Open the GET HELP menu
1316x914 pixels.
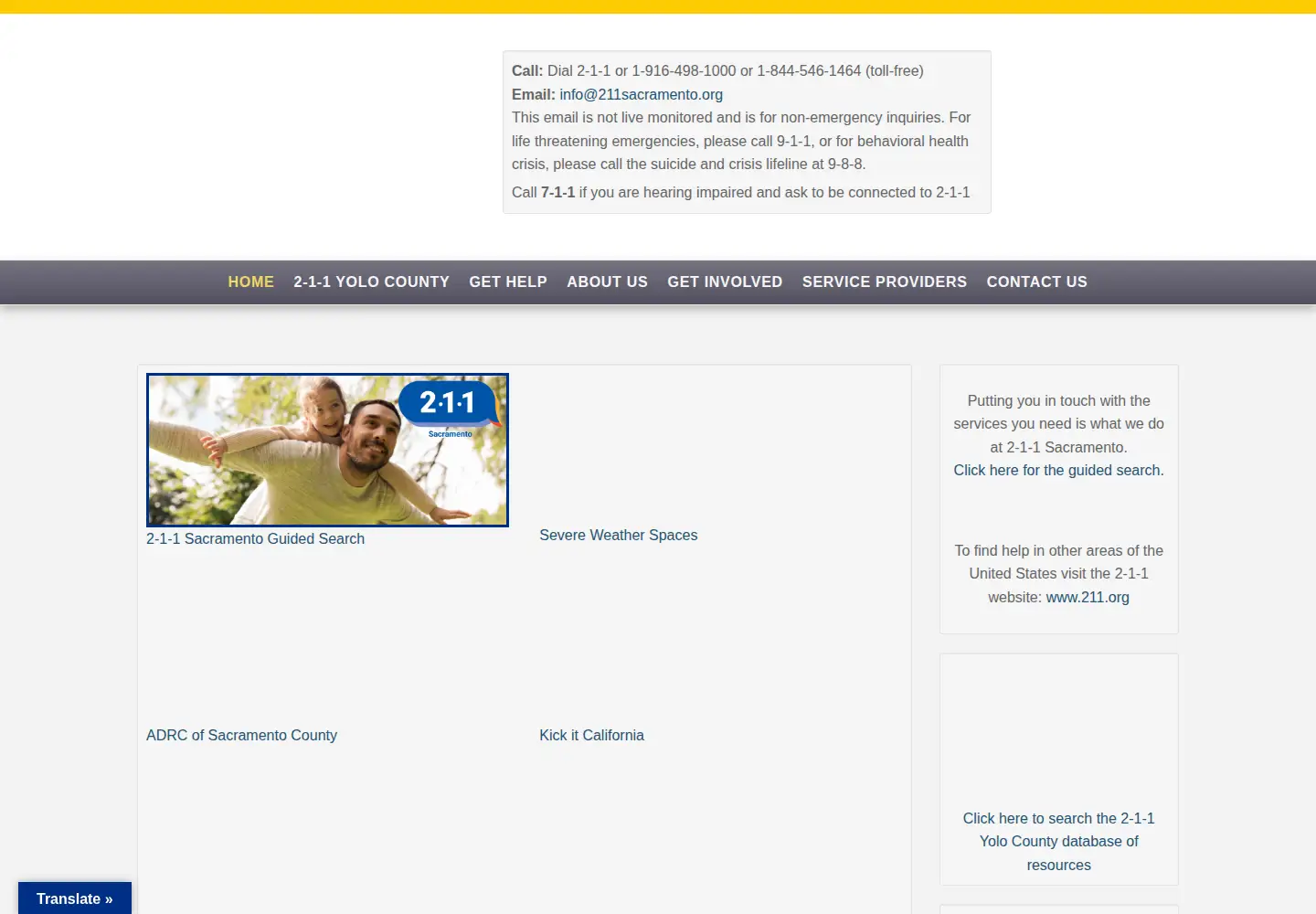pos(508,282)
